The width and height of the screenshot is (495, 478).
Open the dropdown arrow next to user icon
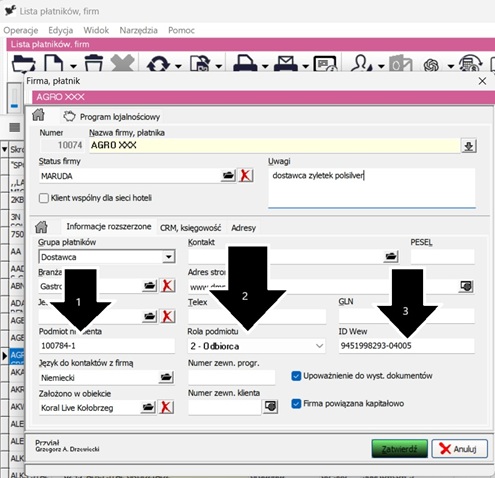click(x=381, y=66)
